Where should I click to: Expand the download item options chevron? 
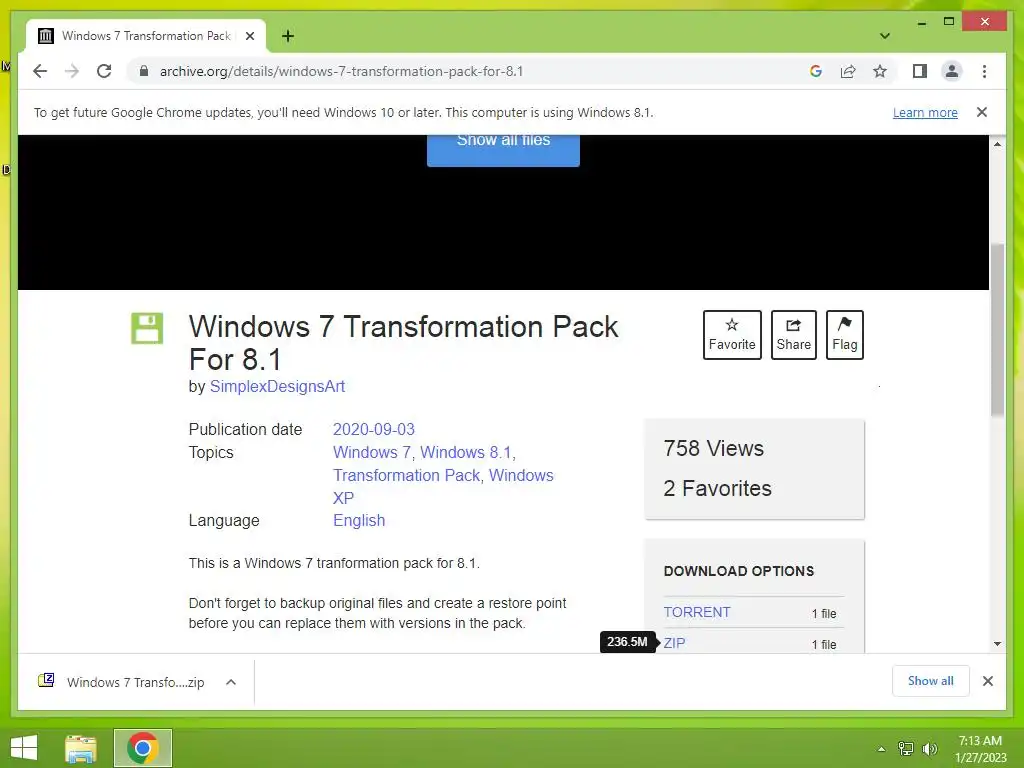pyautogui.click(x=231, y=682)
